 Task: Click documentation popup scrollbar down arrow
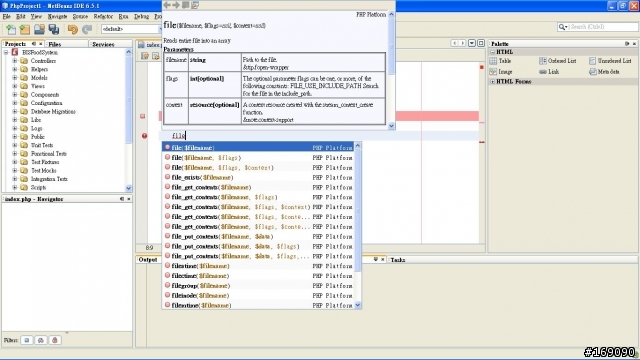391,126
